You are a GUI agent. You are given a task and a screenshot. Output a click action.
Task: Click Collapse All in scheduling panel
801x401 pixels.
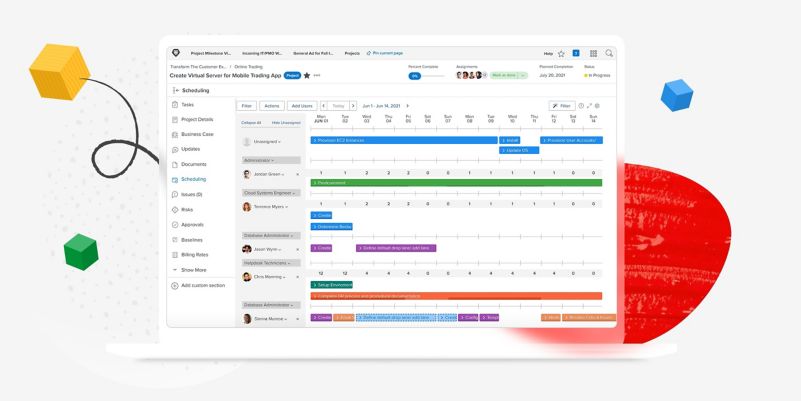(x=250, y=122)
